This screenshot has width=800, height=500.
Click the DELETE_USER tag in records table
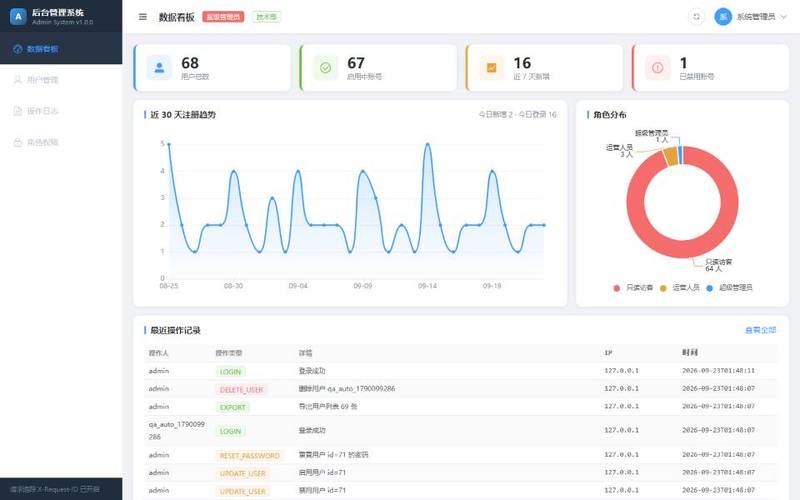pos(241,390)
